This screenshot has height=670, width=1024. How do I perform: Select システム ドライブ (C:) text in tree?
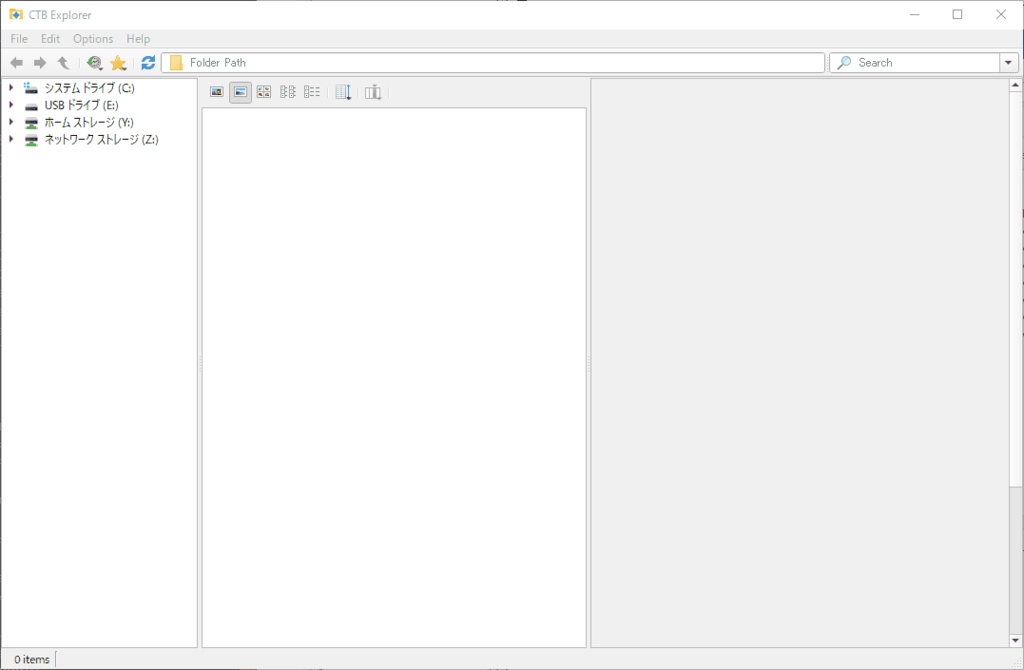pyautogui.click(x=89, y=88)
